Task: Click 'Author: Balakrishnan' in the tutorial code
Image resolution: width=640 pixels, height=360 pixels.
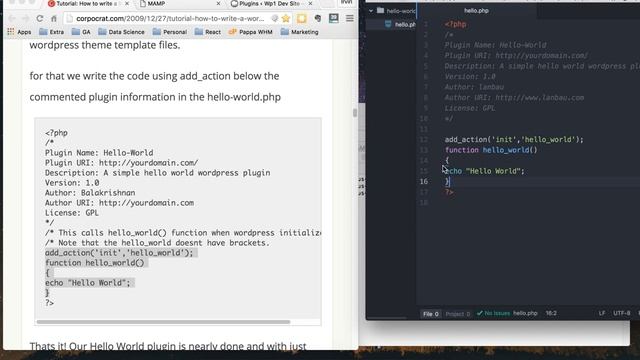Action: pos(90,193)
